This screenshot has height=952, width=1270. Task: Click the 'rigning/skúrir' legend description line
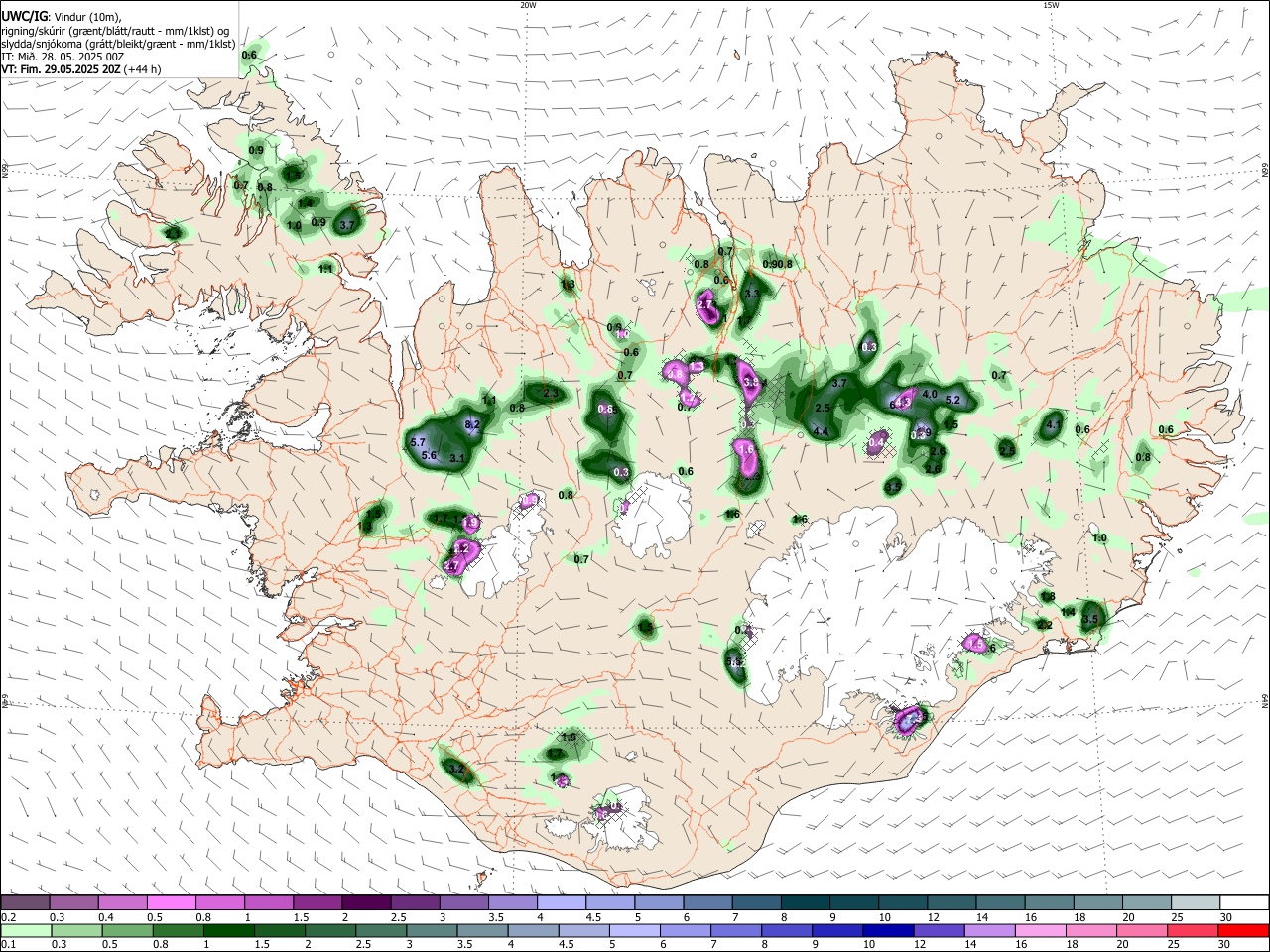point(115,31)
